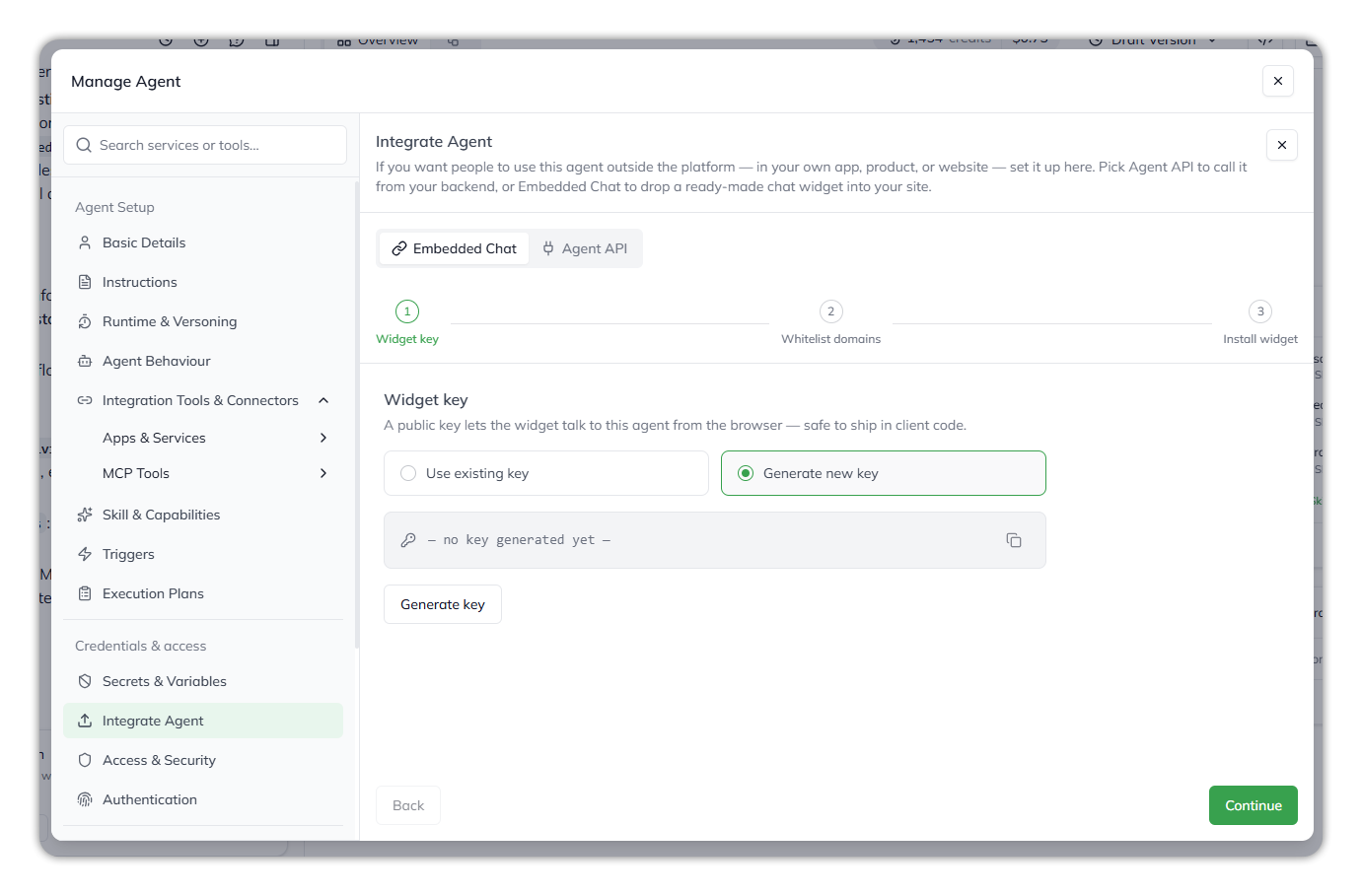Click the Runtime & Versoning icon
Viewport: 1362px width, 896px height.
tap(85, 321)
